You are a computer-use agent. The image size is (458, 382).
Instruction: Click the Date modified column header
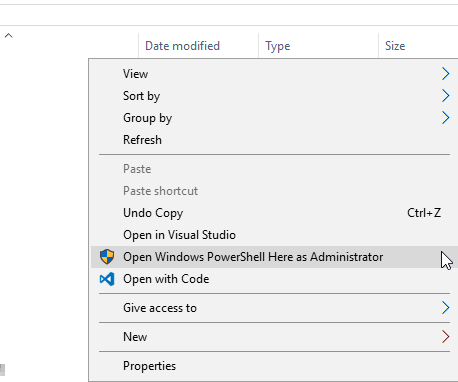click(198, 46)
